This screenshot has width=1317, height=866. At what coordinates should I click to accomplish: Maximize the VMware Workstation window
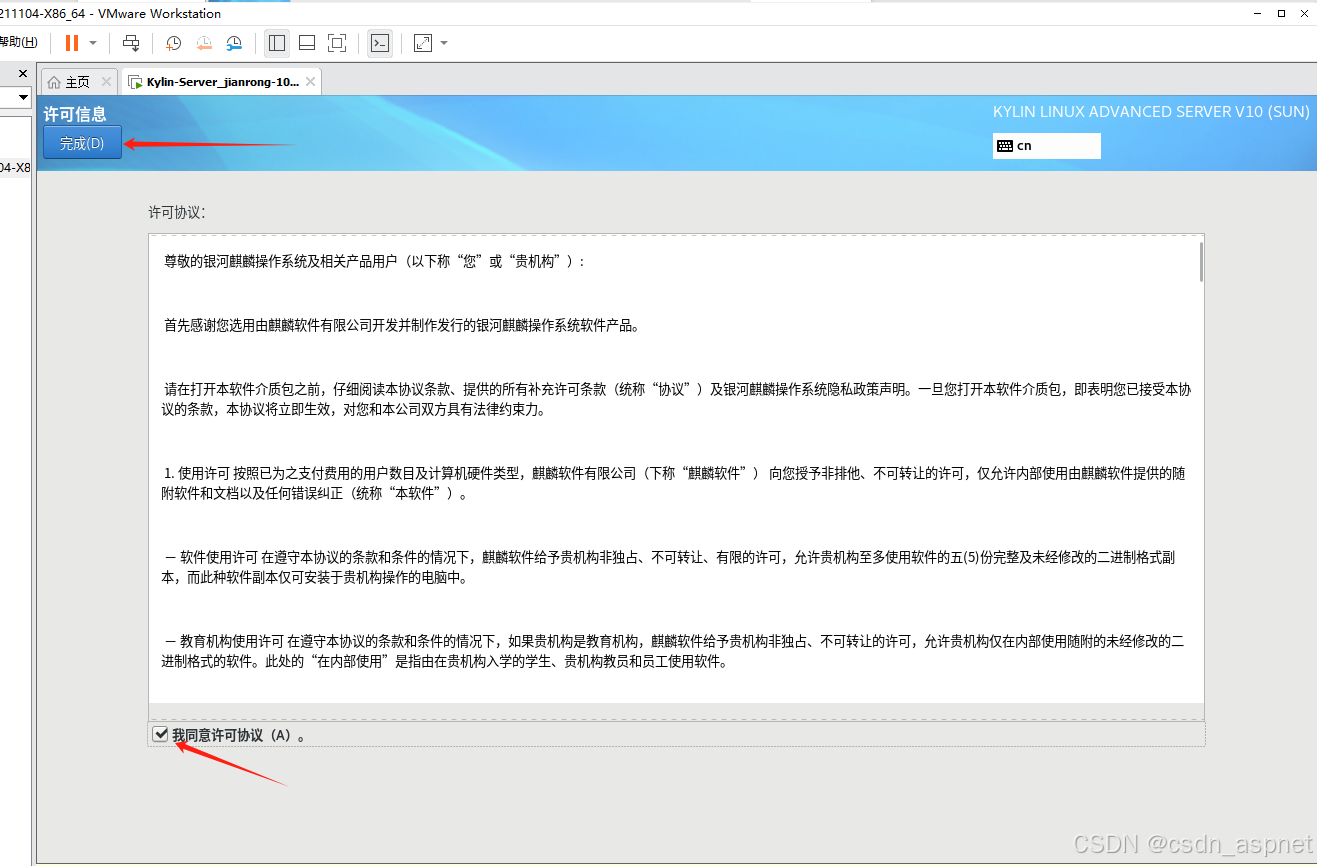point(1281,13)
